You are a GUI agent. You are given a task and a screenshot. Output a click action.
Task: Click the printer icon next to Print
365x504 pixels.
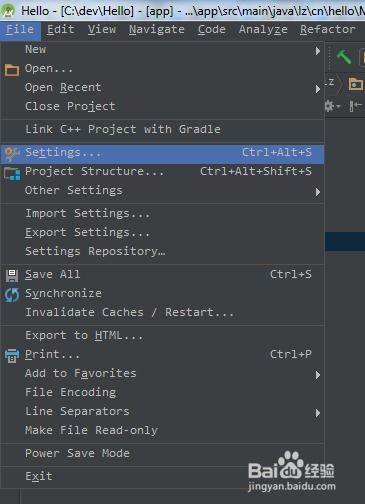point(12,355)
